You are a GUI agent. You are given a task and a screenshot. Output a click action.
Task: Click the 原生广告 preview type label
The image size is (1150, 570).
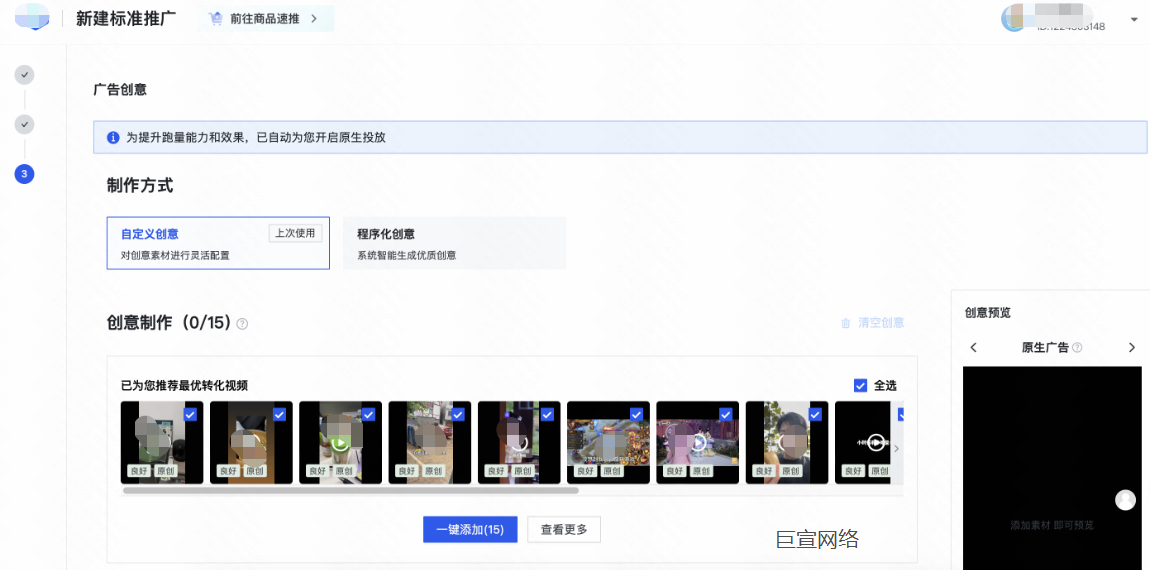[x=1045, y=348]
